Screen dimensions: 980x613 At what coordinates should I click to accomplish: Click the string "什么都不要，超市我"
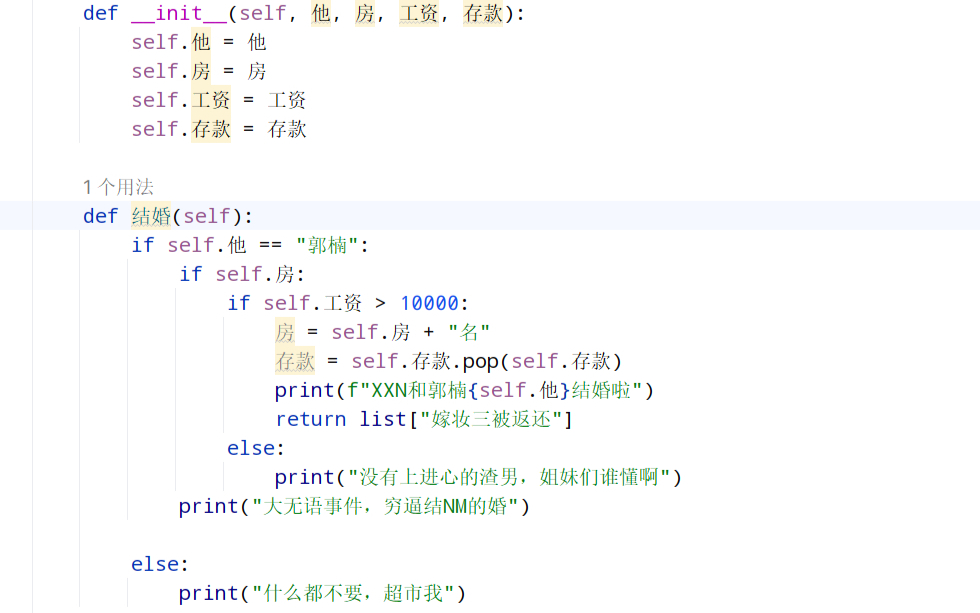tap(352, 593)
